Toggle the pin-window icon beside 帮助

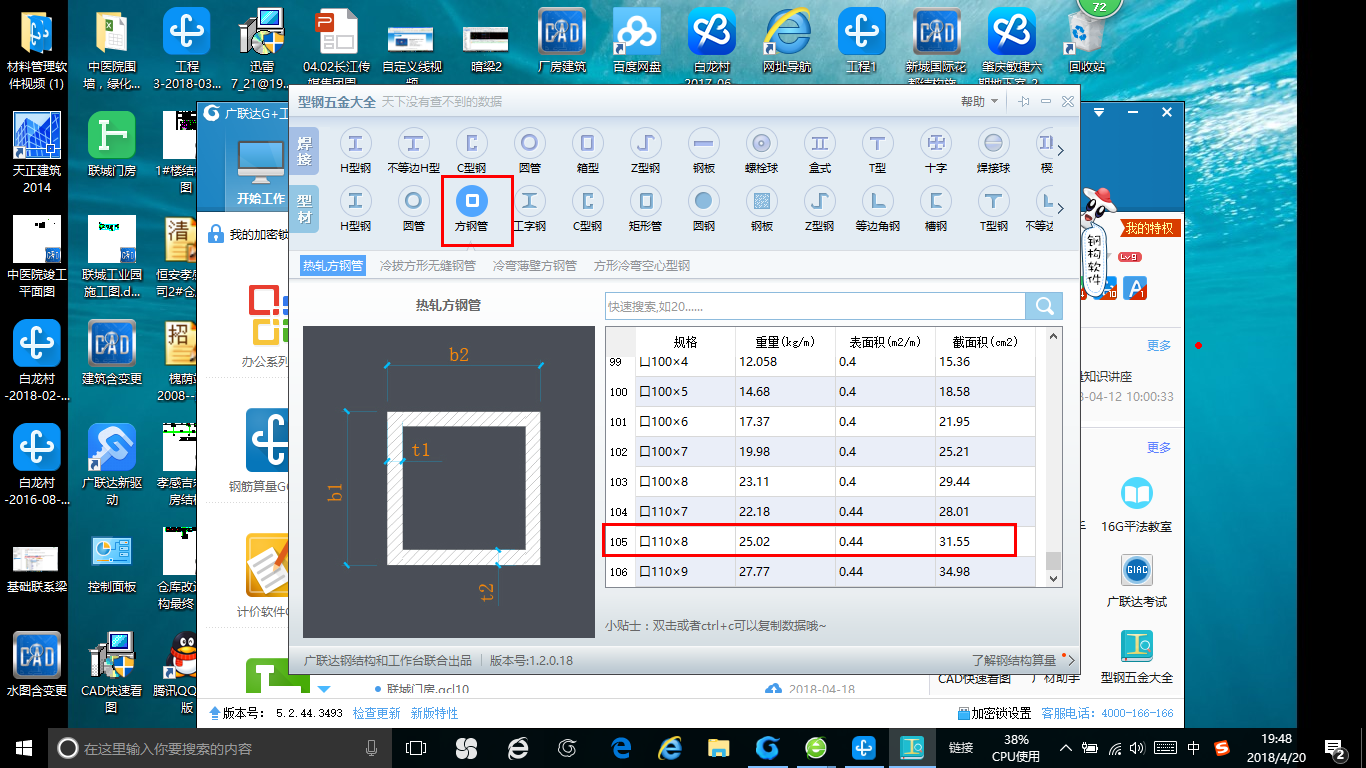(x=1023, y=102)
